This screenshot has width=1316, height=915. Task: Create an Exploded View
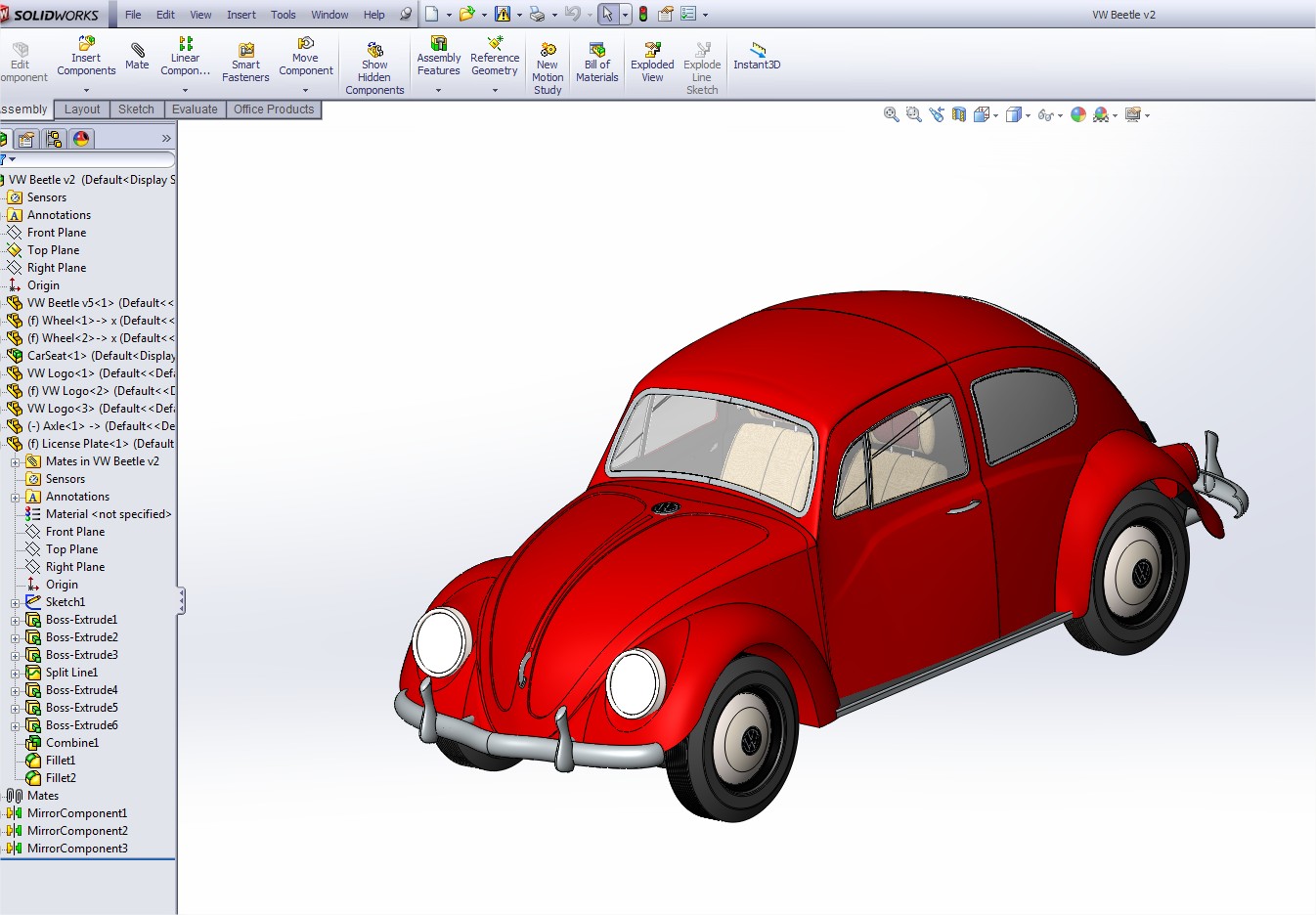click(x=652, y=63)
